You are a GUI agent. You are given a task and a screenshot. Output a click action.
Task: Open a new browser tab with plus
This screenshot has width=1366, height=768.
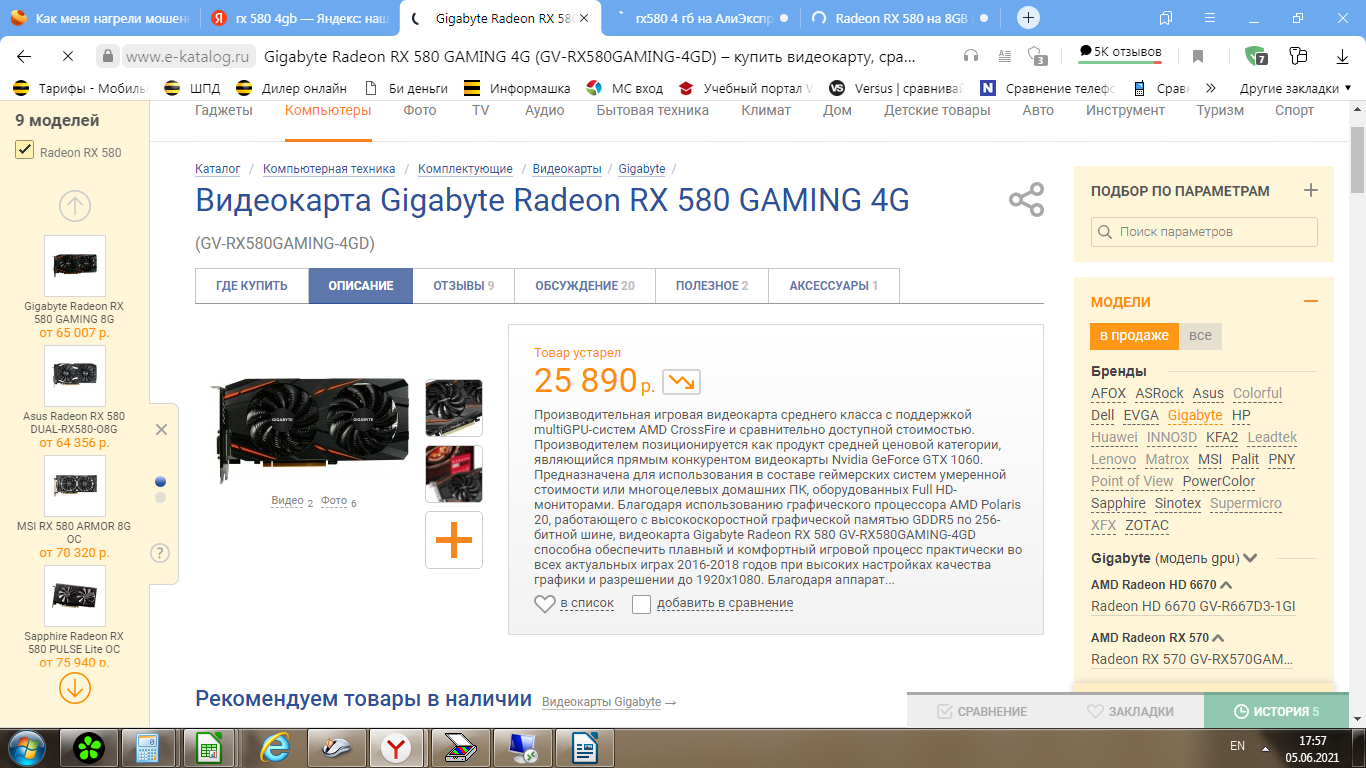pyautogui.click(x=1028, y=18)
